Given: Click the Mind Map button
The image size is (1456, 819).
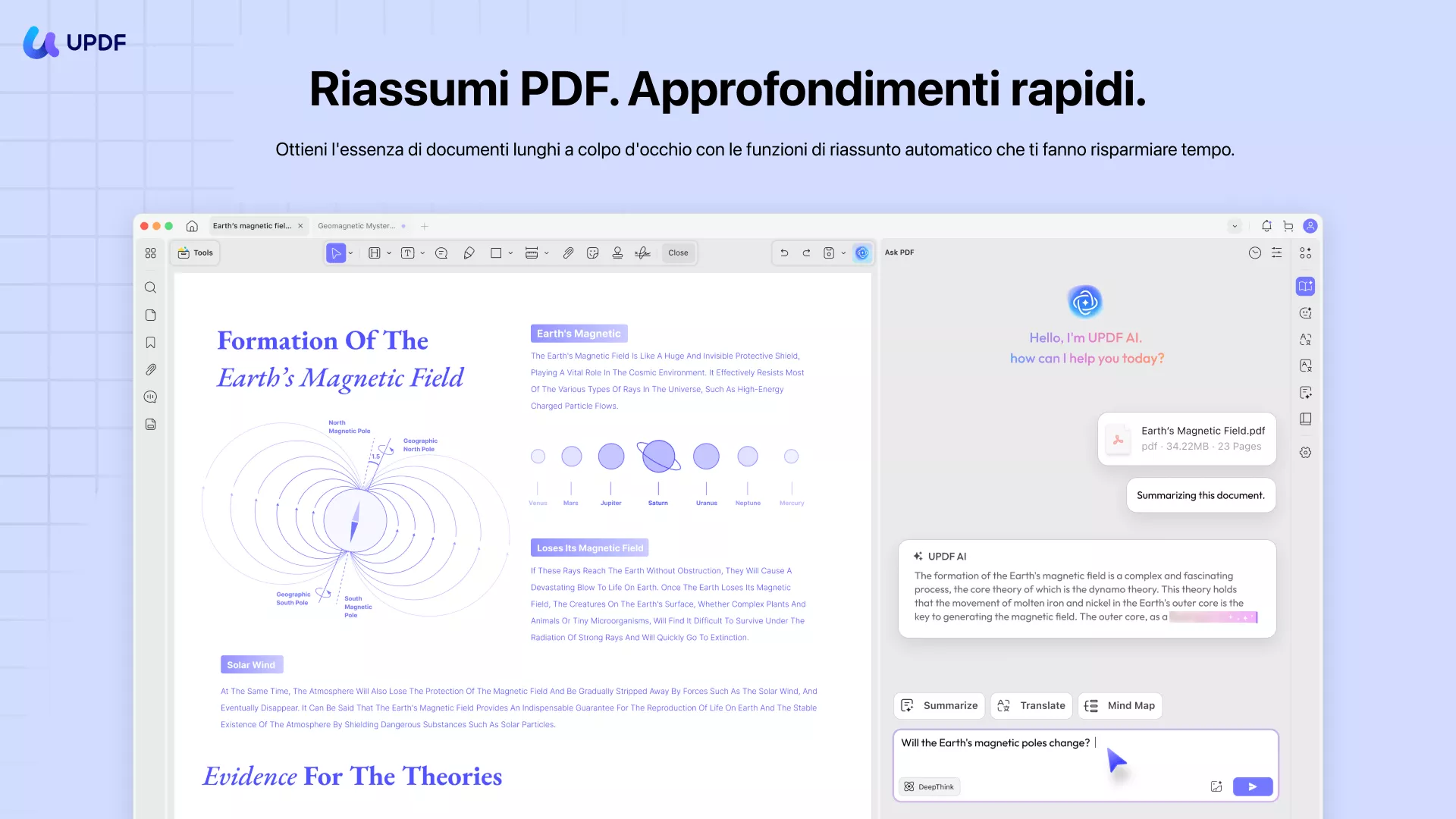Looking at the screenshot, I should pos(1120,705).
